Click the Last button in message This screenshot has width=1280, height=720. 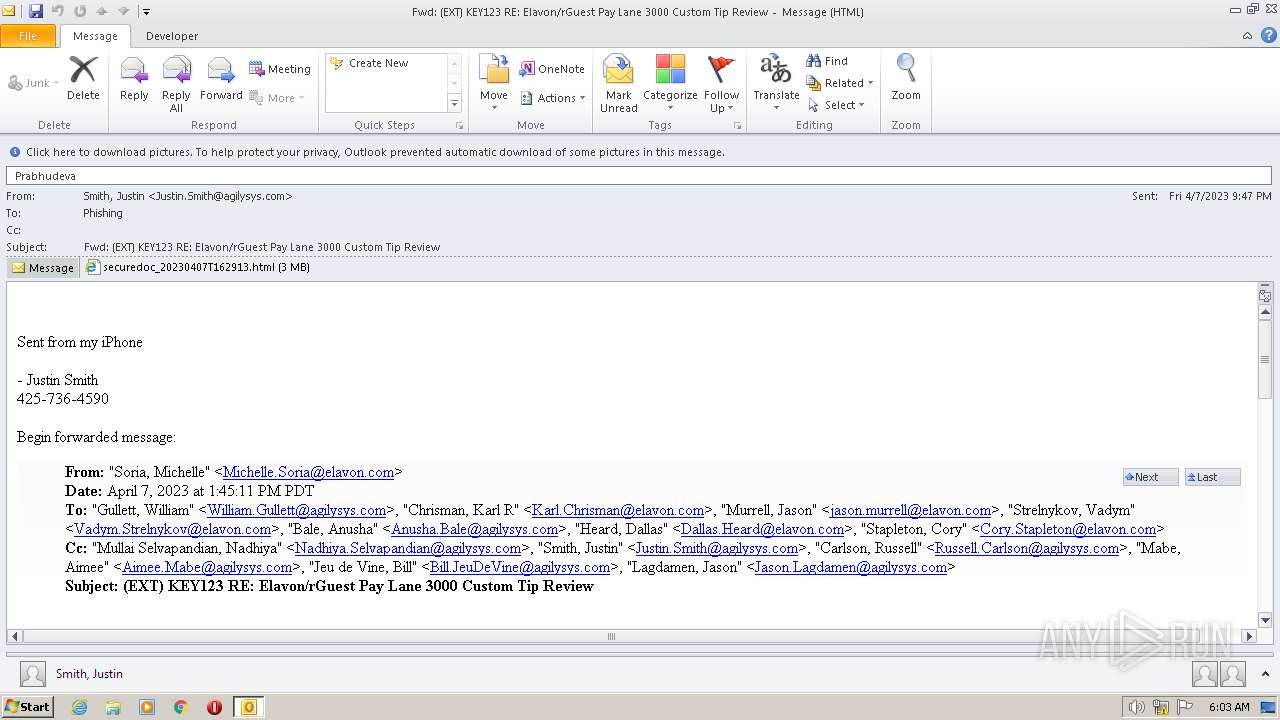pyautogui.click(x=1212, y=477)
